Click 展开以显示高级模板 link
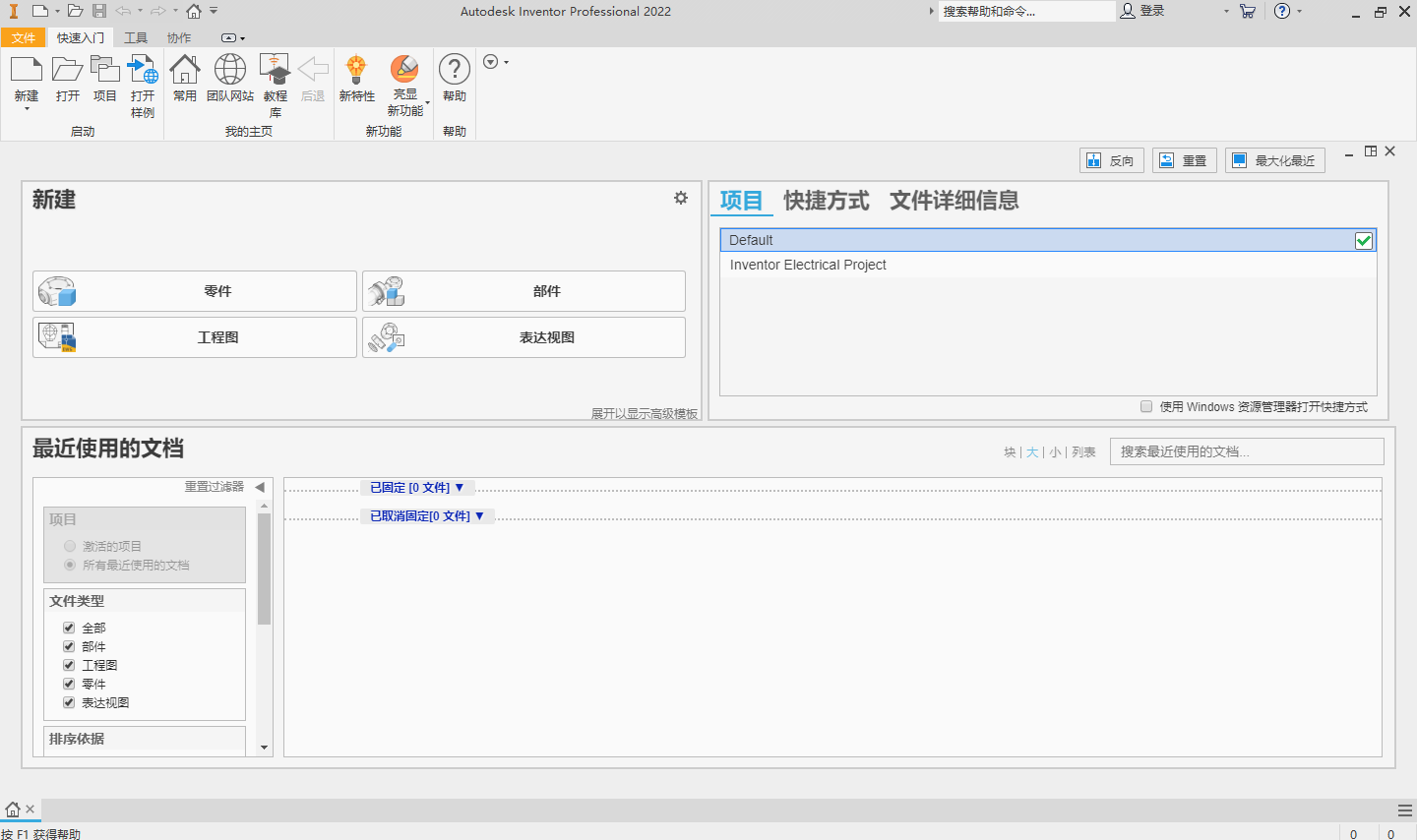1417x840 pixels. click(x=645, y=413)
